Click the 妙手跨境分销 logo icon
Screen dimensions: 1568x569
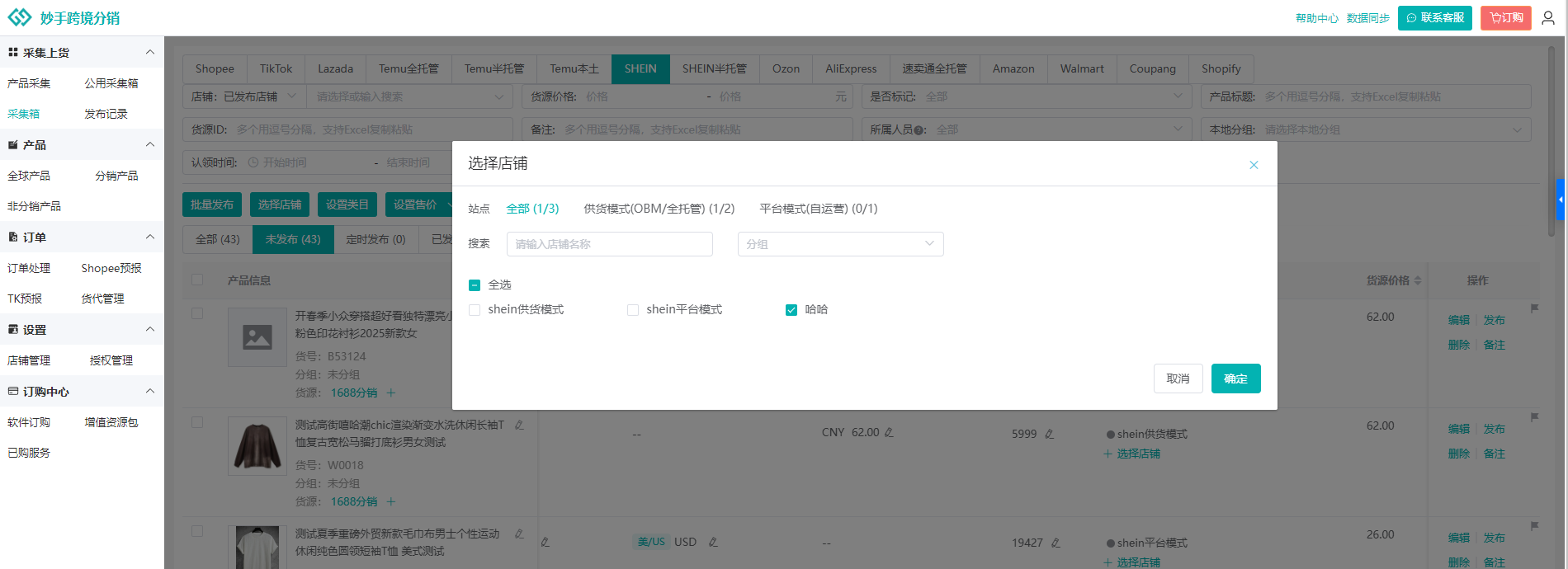19,17
